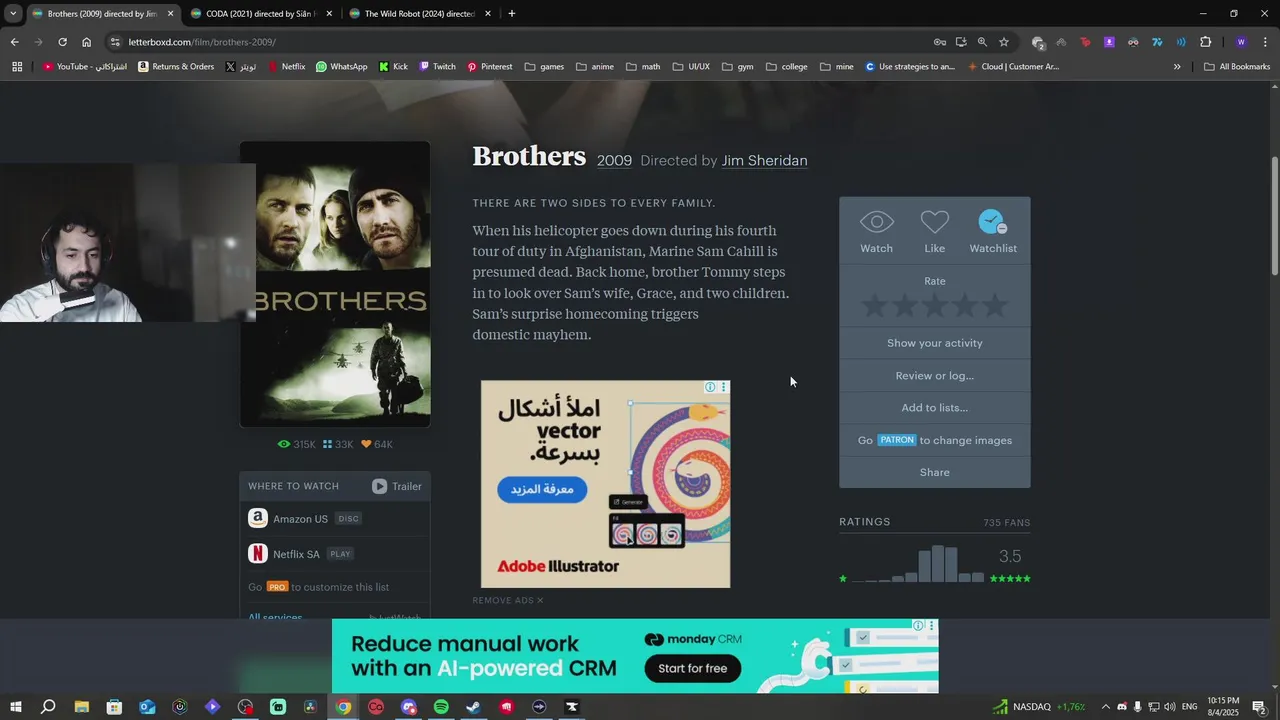This screenshot has height=720, width=1280.
Task: Remove Brothers from Watchlist
Action: 992,231
